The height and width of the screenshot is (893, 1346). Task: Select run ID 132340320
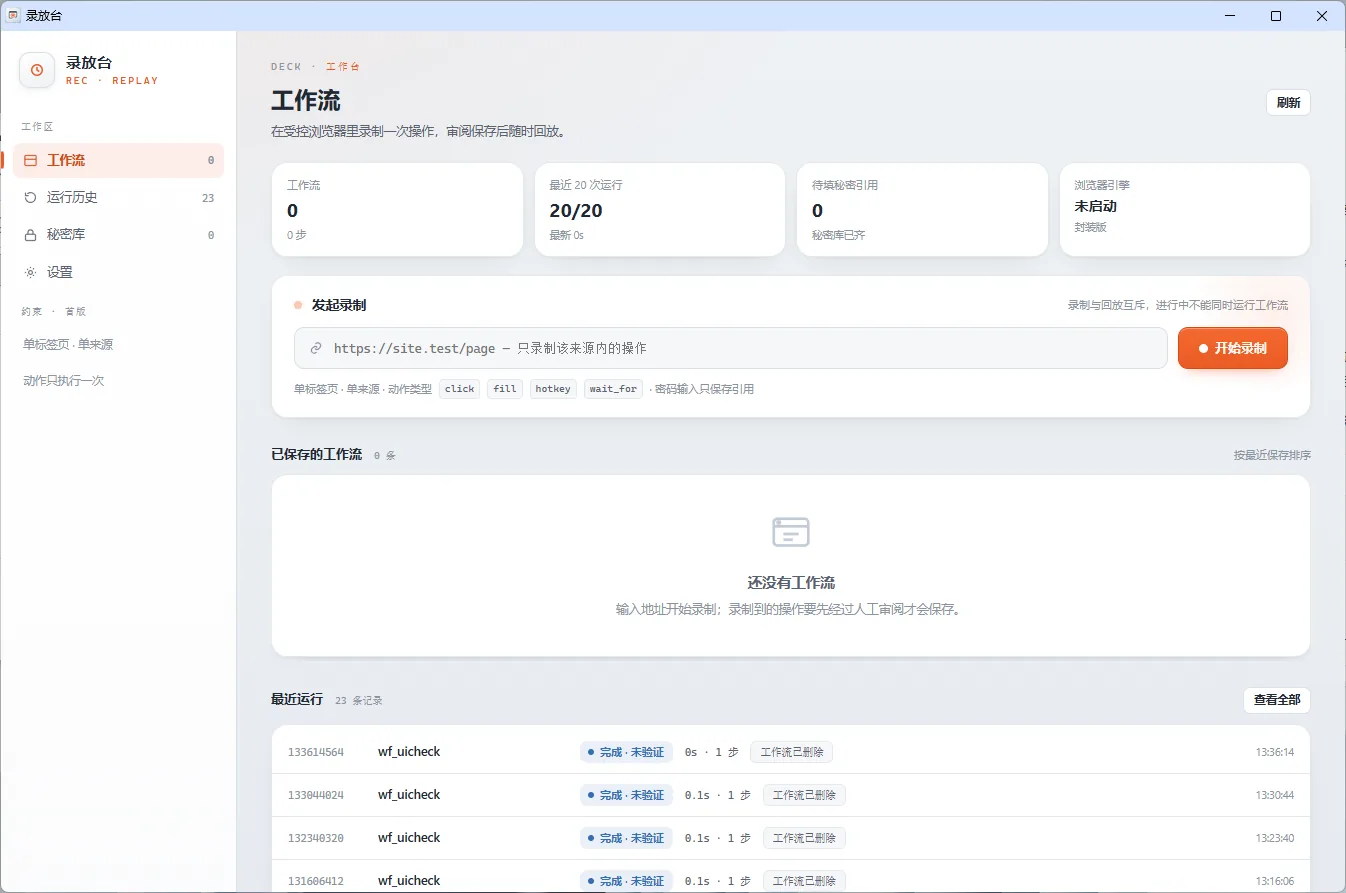coord(316,838)
